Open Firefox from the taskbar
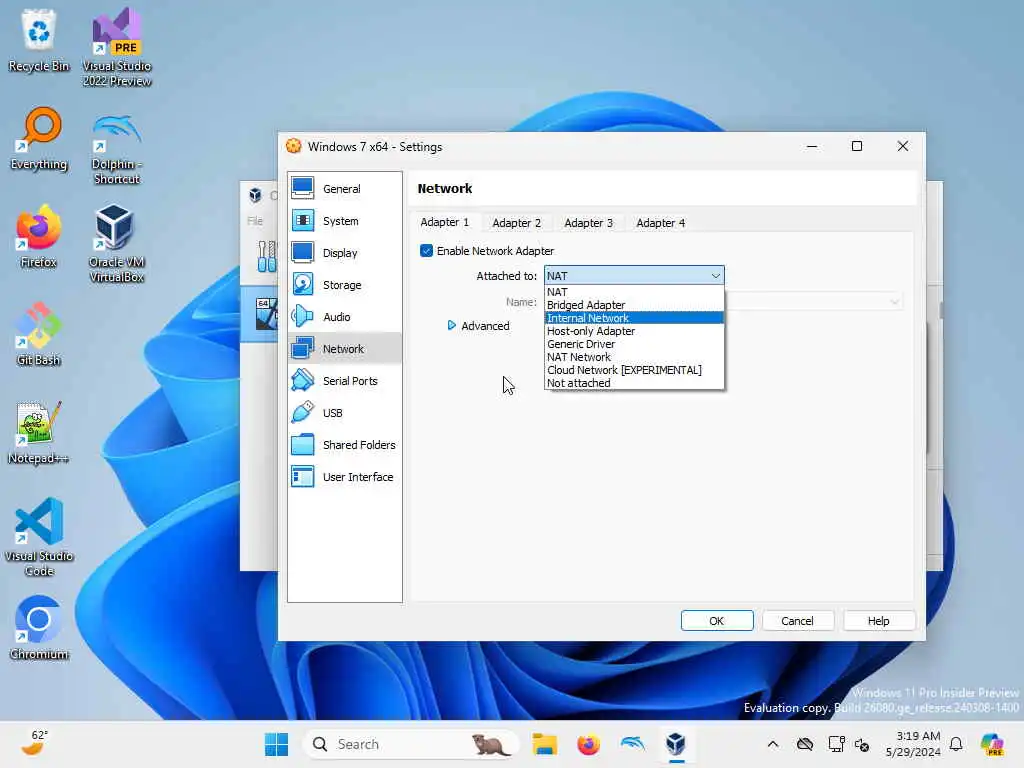The image size is (1024, 768). pos(588,744)
